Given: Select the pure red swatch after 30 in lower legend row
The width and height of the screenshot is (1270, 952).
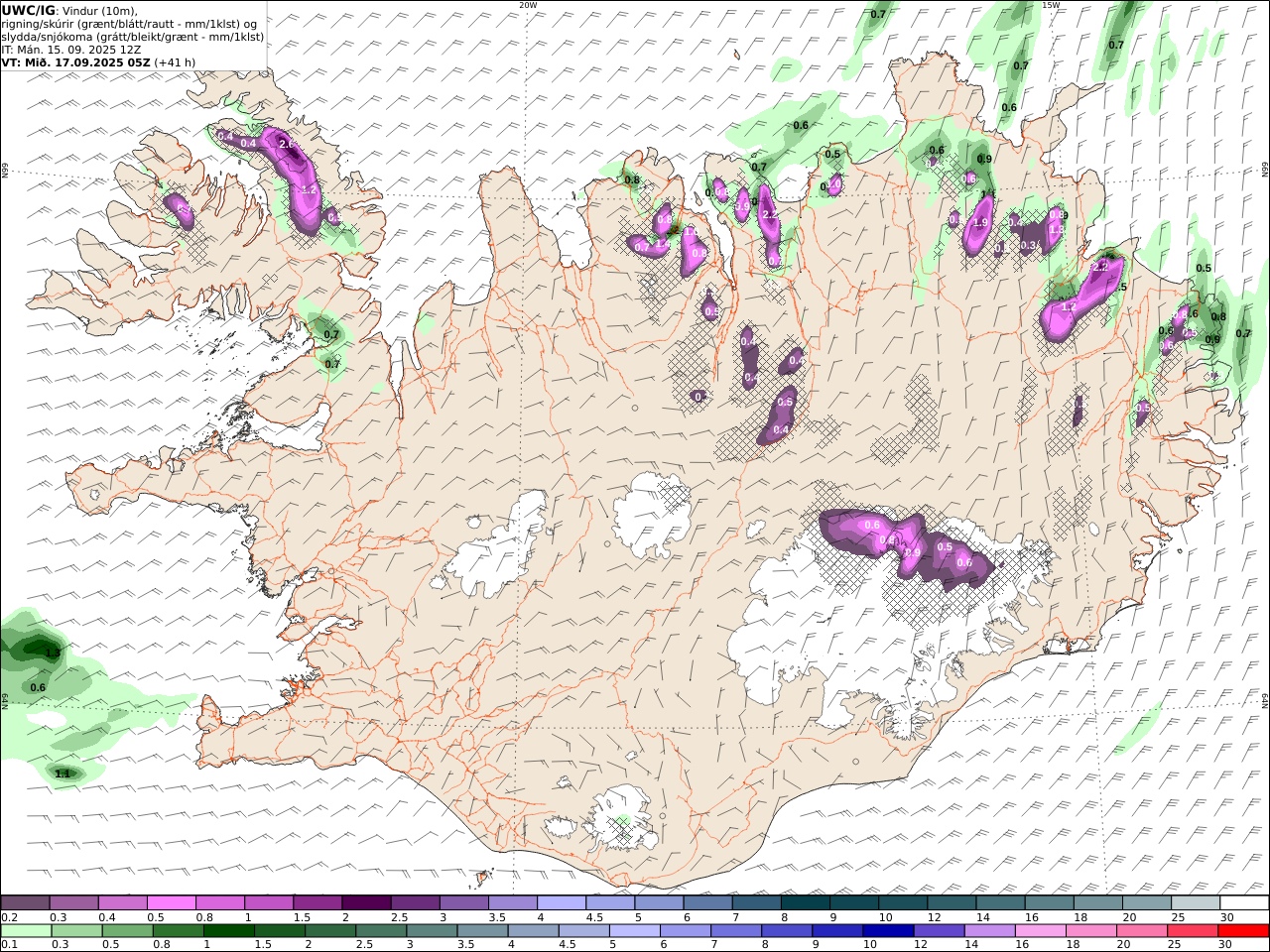Looking at the screenshot, I should pyautogui.click(x=1244, y=931).
